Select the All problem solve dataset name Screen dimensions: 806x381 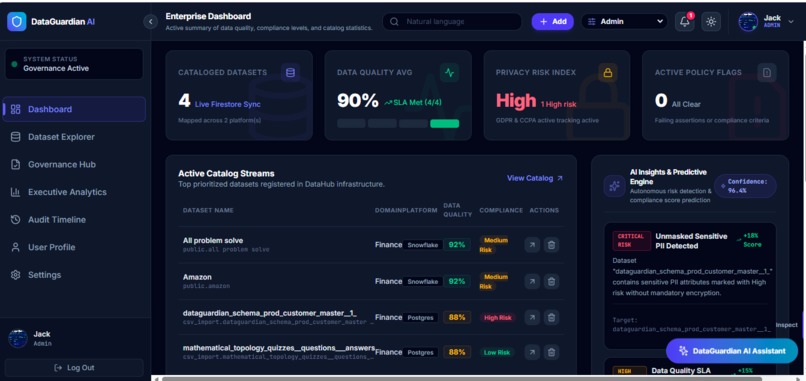click(213, 241)
